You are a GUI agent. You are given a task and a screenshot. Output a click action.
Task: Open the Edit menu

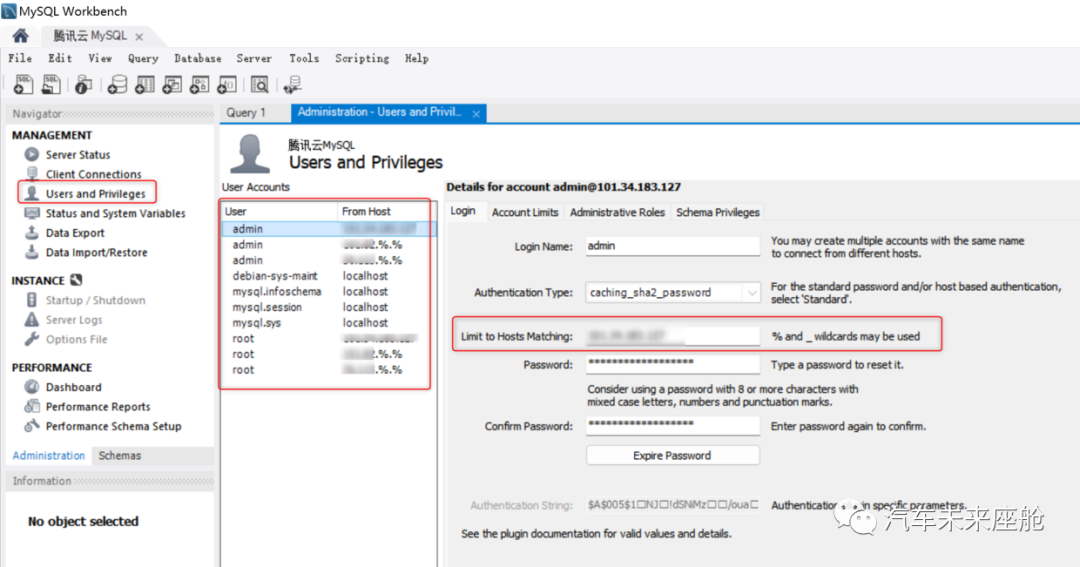(60, 59)
